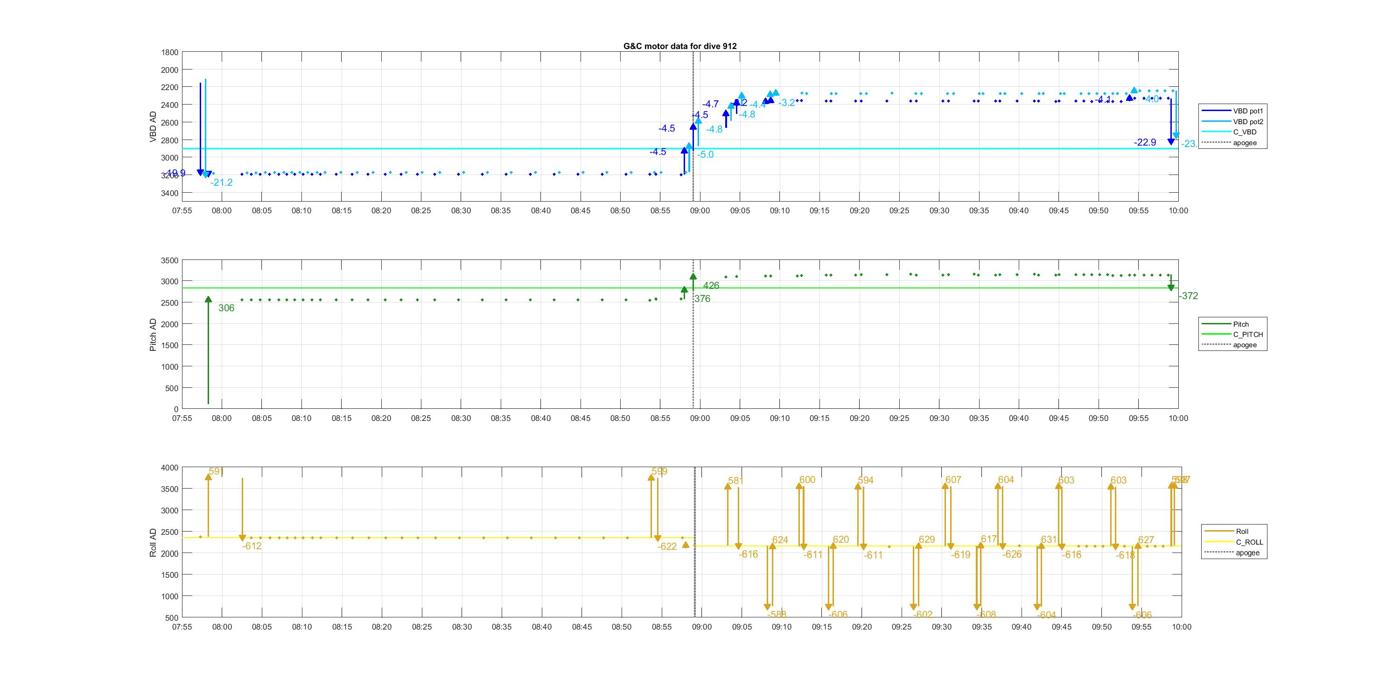Image resolution: width=1400 pixels, height=693 pixels.
Task: Click the "-3.2" label in VBD plot
Action: coord(787,103)
